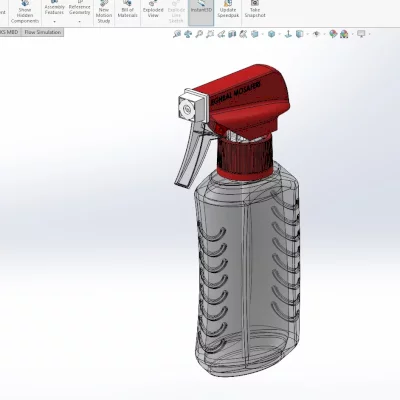Click Show Hidden Components

tap(25, 13)
